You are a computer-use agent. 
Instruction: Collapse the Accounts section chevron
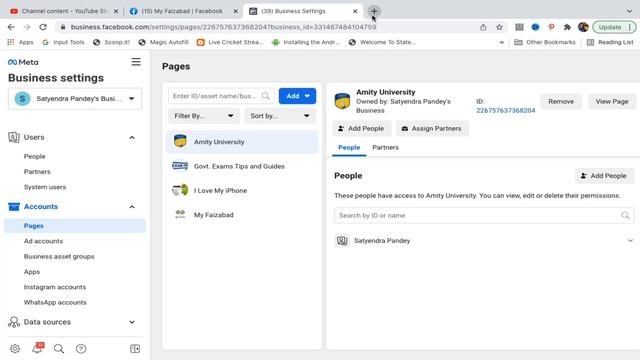(132, 207)
